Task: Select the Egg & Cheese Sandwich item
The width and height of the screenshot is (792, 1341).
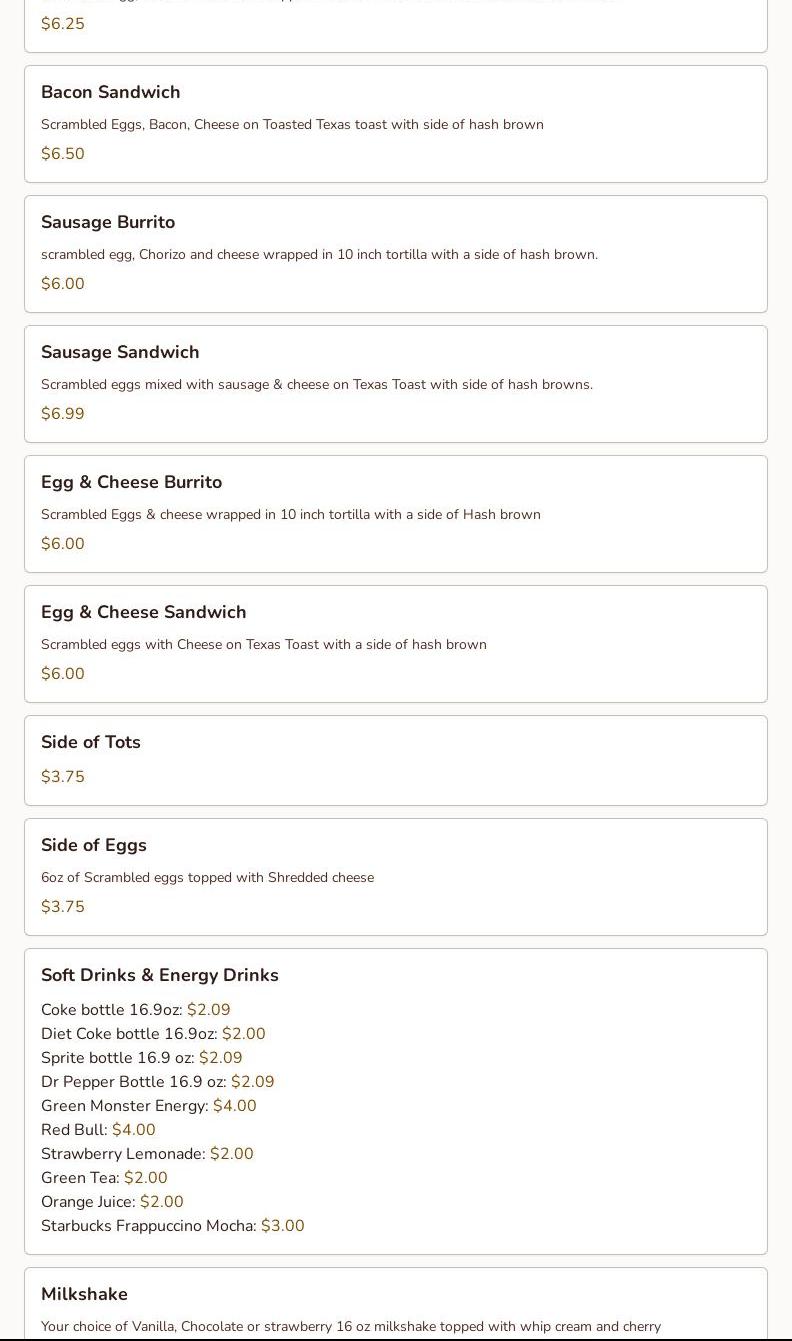Action: pos(396,644)
